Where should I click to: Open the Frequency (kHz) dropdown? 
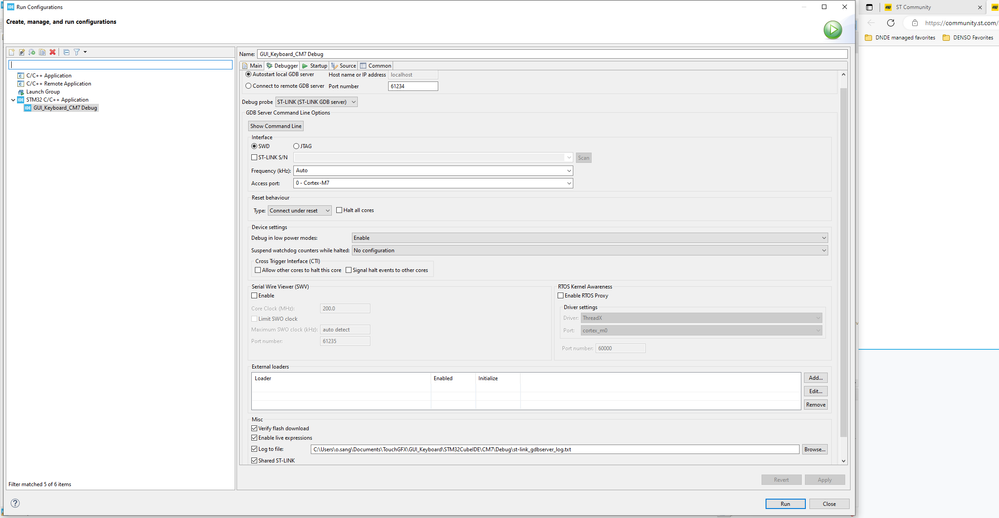click(433, 171)
